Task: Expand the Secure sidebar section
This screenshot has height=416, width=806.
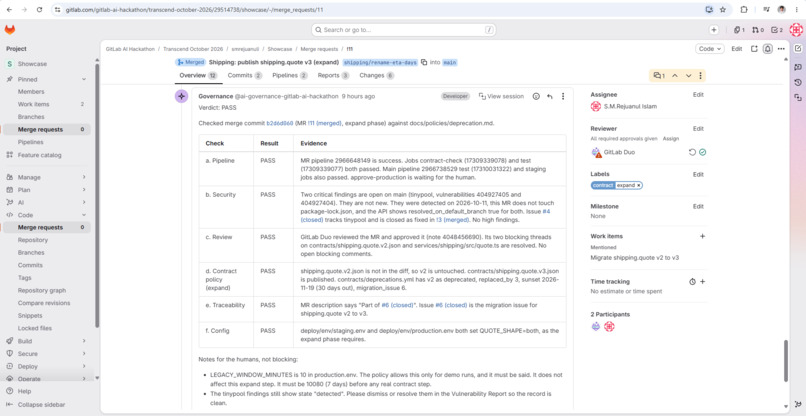Action: [x=84, y=354]
